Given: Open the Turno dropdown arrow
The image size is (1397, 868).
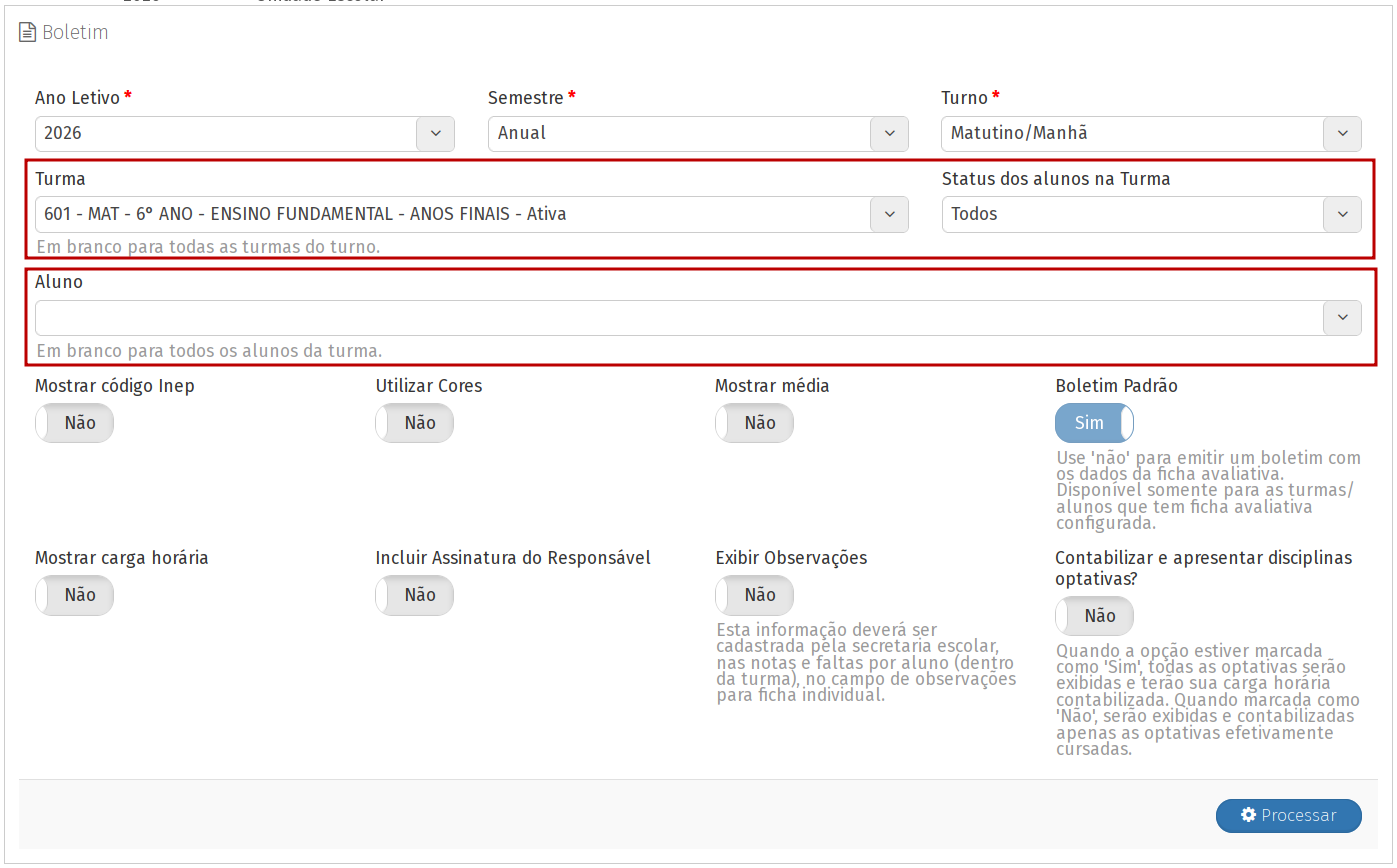Looking at the screenshot, I should [x=1342, y=134].
